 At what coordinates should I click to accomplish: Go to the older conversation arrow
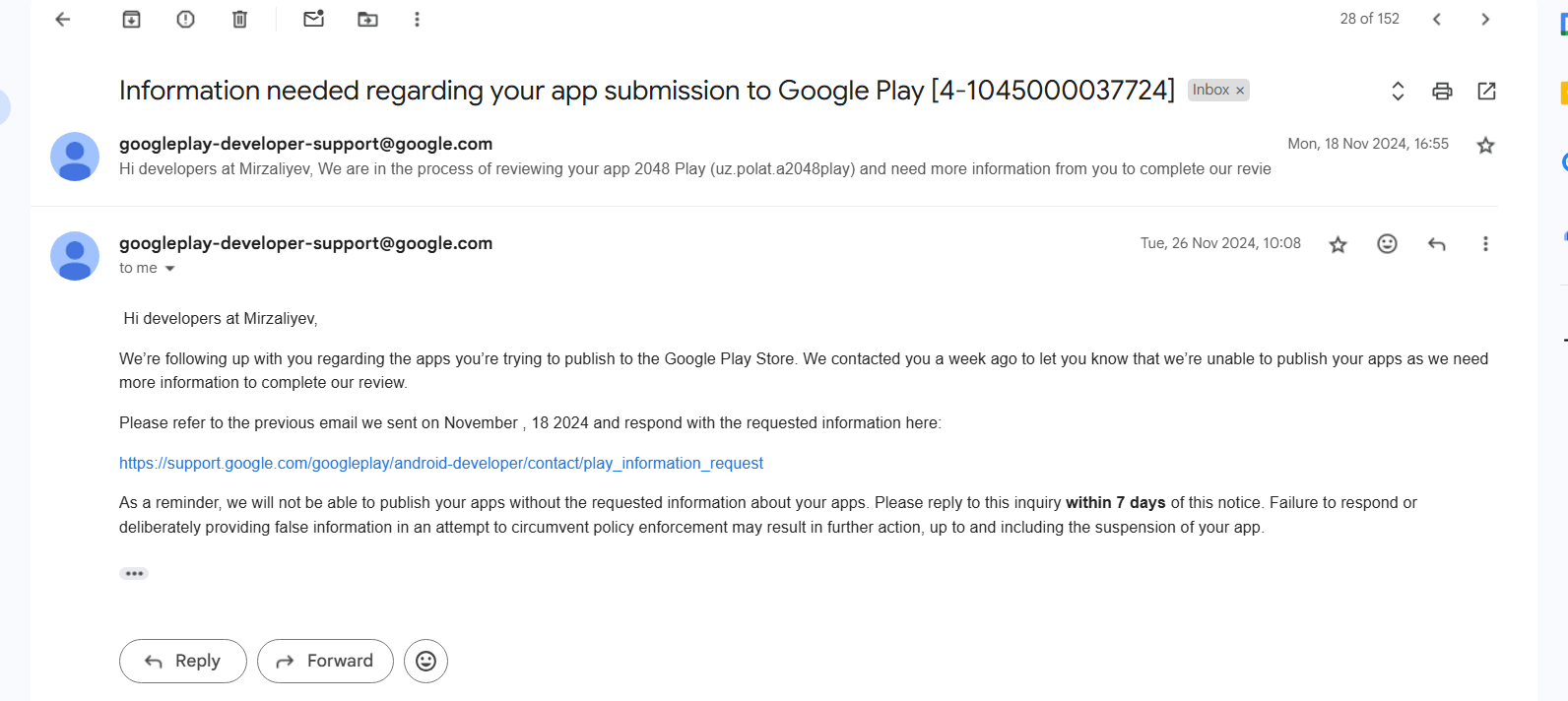point(1485,20)
